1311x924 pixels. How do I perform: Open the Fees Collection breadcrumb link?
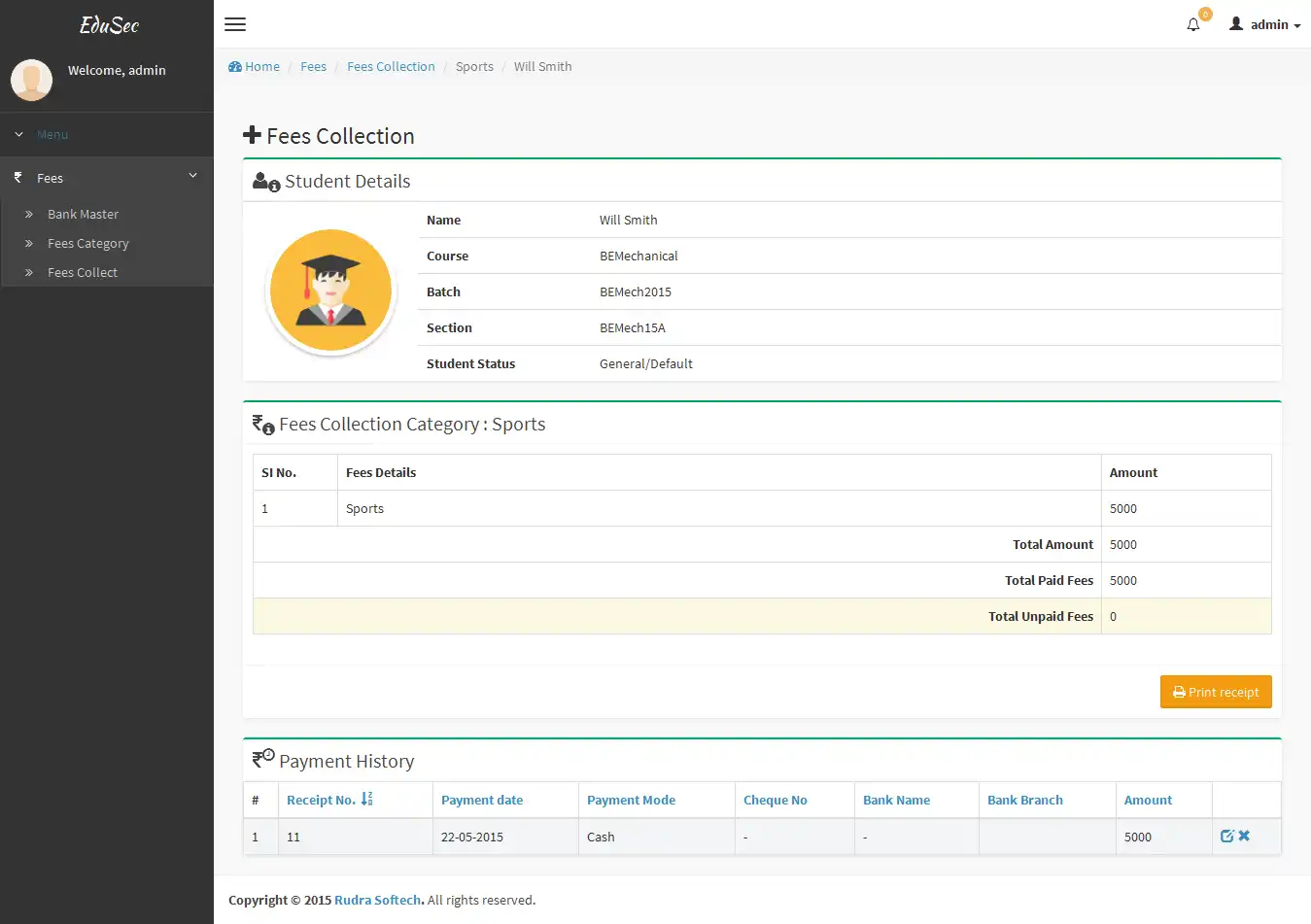tap(391, 66)
